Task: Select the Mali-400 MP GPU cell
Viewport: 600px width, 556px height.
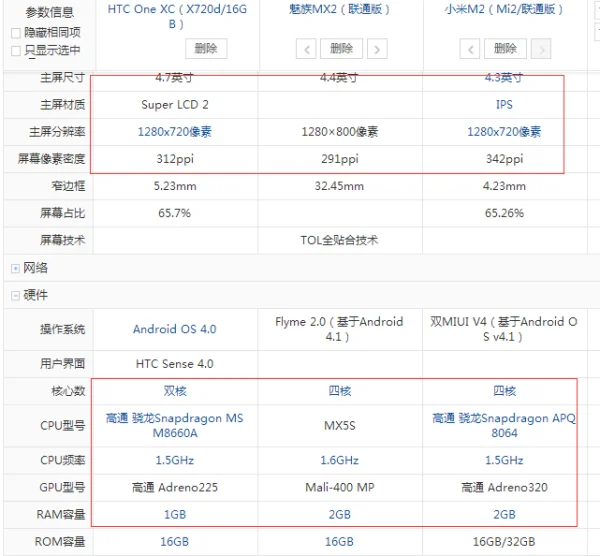Action: click(x=339, y=487)
